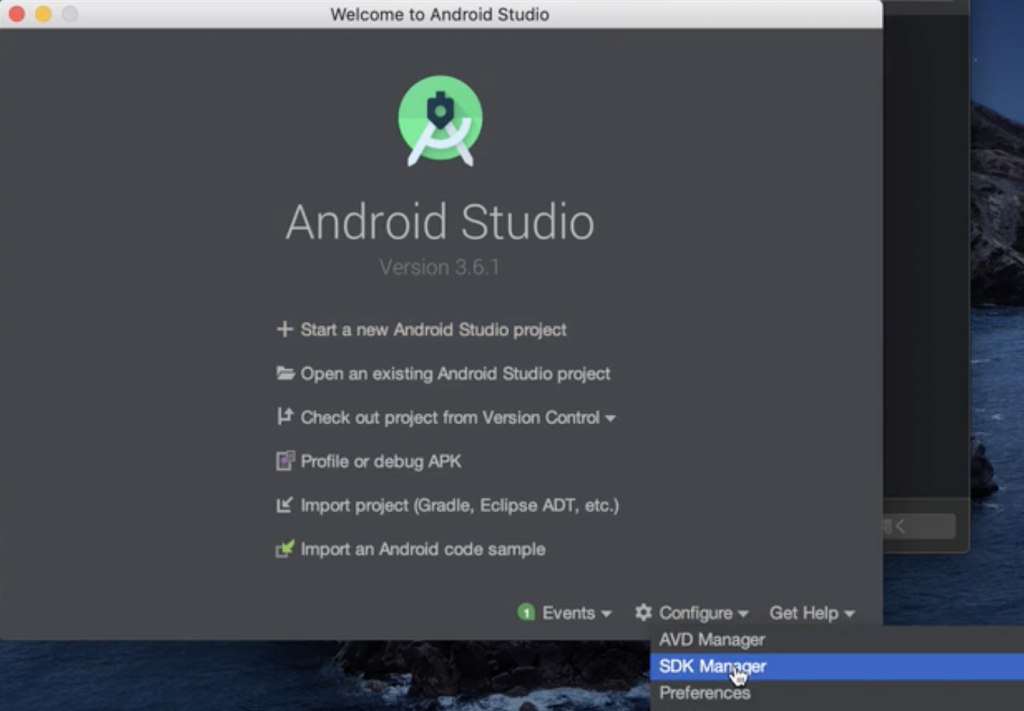This screenshot has width=1024, height=711.
Task: Click the open folder icon
Action: pyautogui.click(x=285, y=373)
